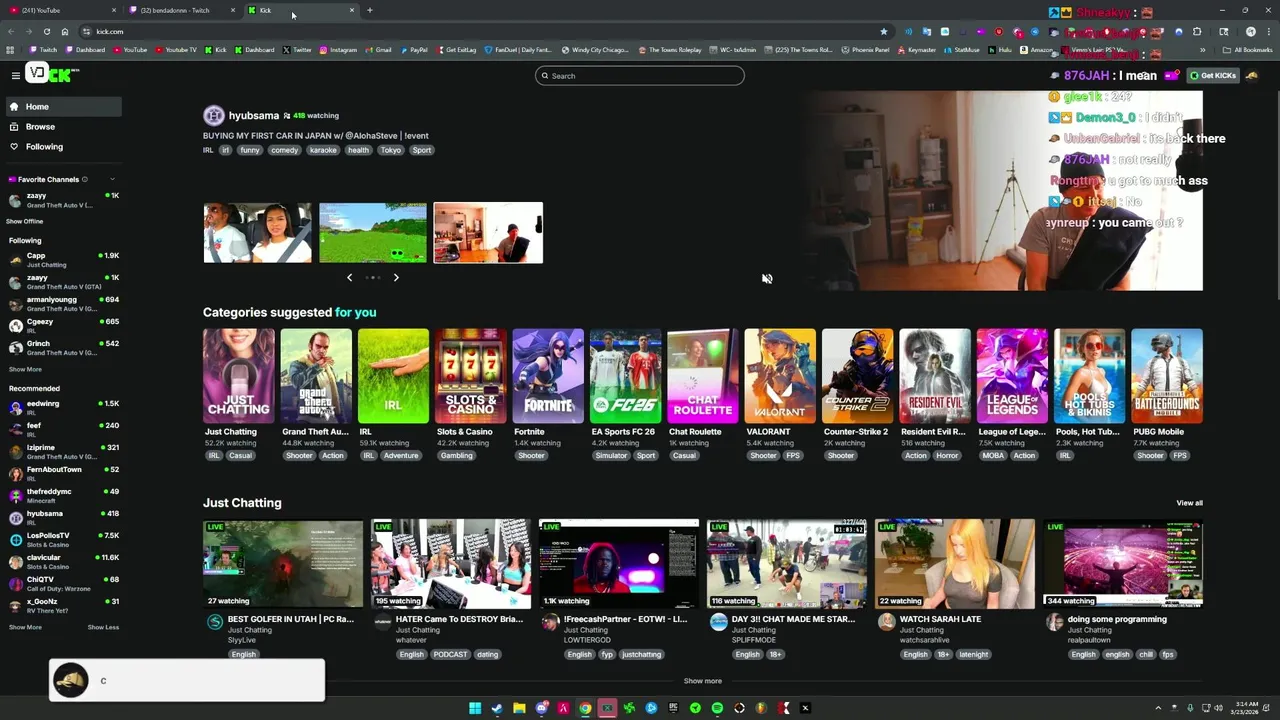
Task: Open WATCH SARAH LATE stream thumbnail
Action: (955, 564)
